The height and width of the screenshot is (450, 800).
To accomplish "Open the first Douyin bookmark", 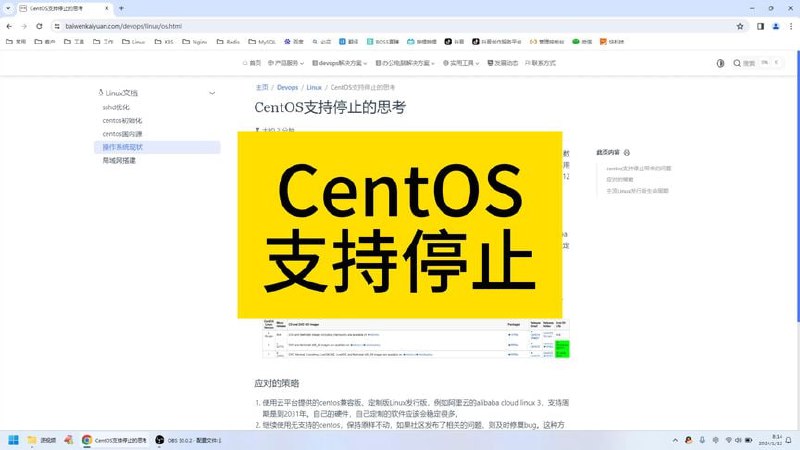I will point(454,41).
